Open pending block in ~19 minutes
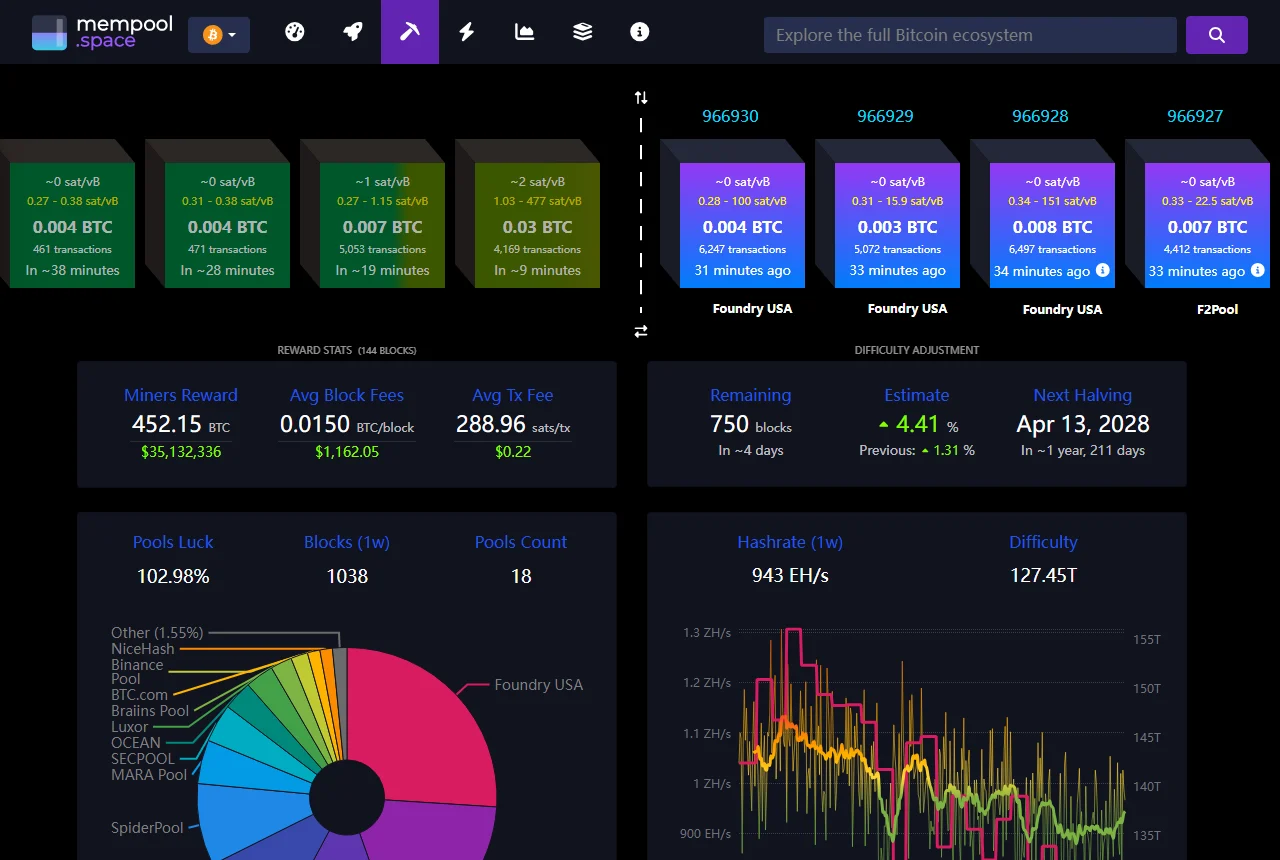 (382, 226)
